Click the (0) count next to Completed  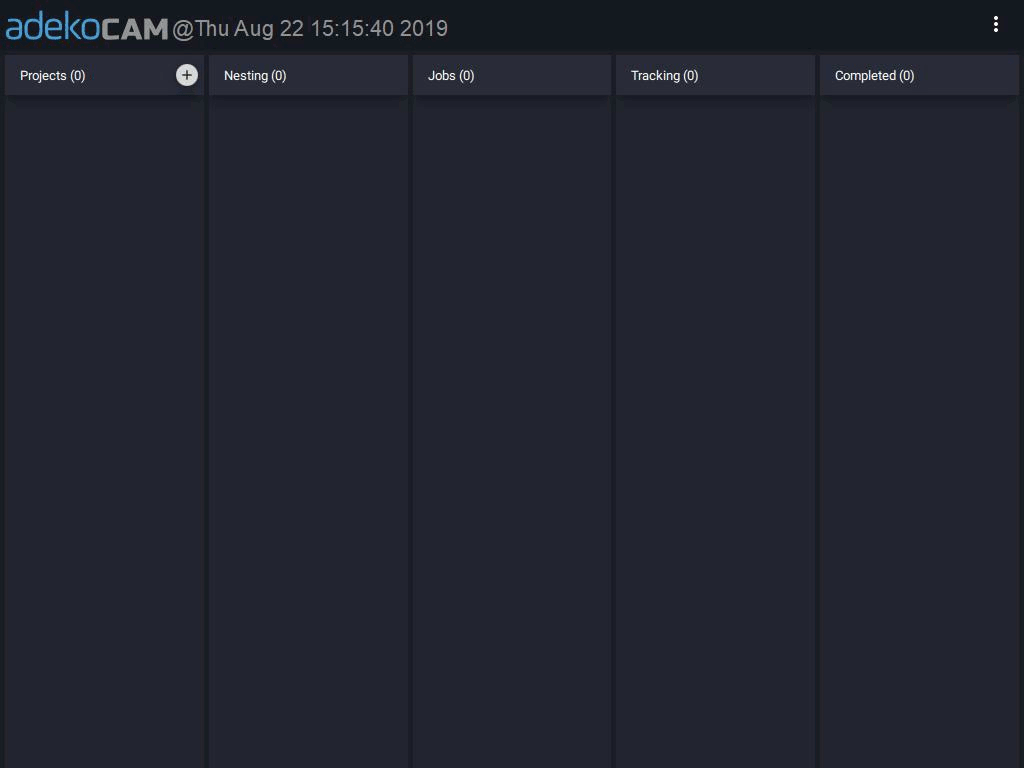point(907,76)
